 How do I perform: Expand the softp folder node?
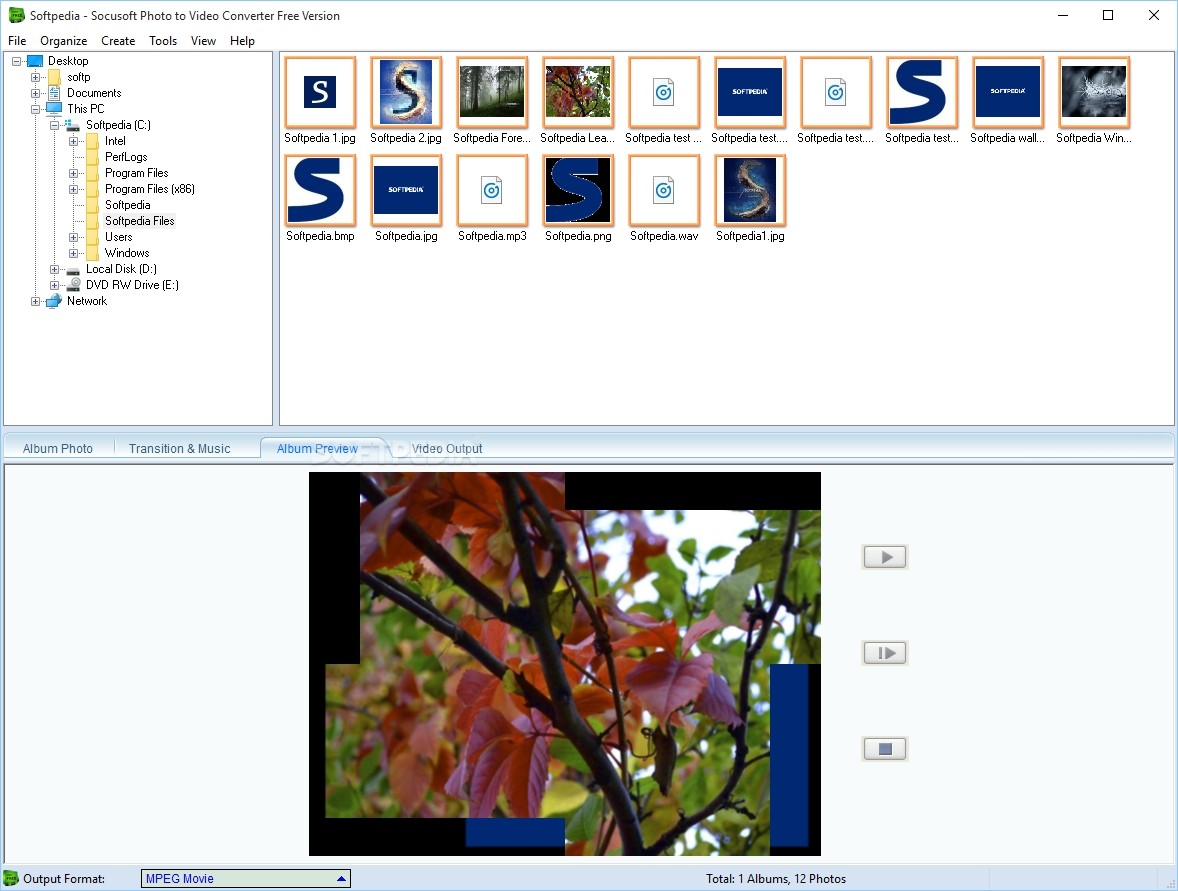(x=35, y=77)
